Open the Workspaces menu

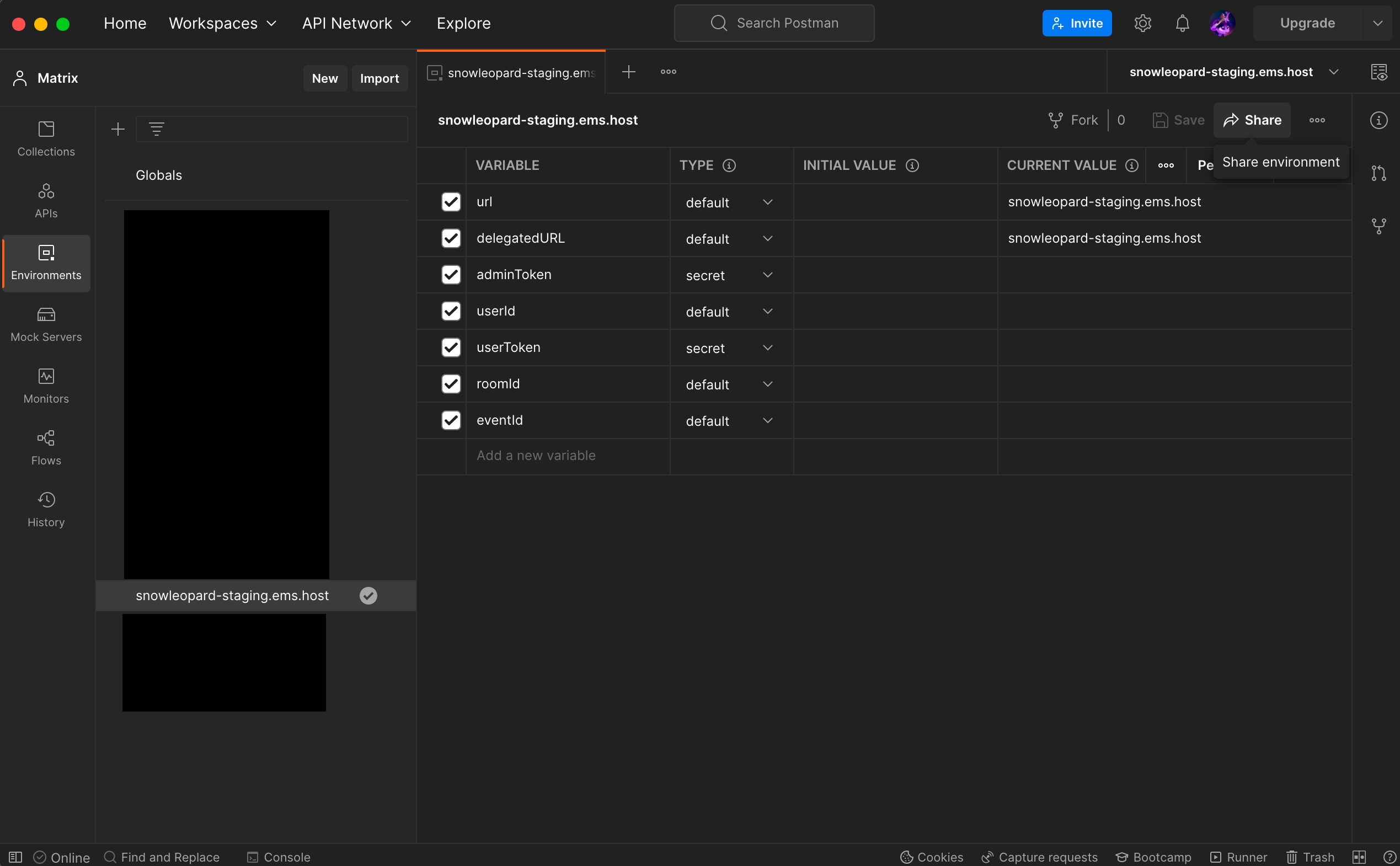tap(222, 24)
